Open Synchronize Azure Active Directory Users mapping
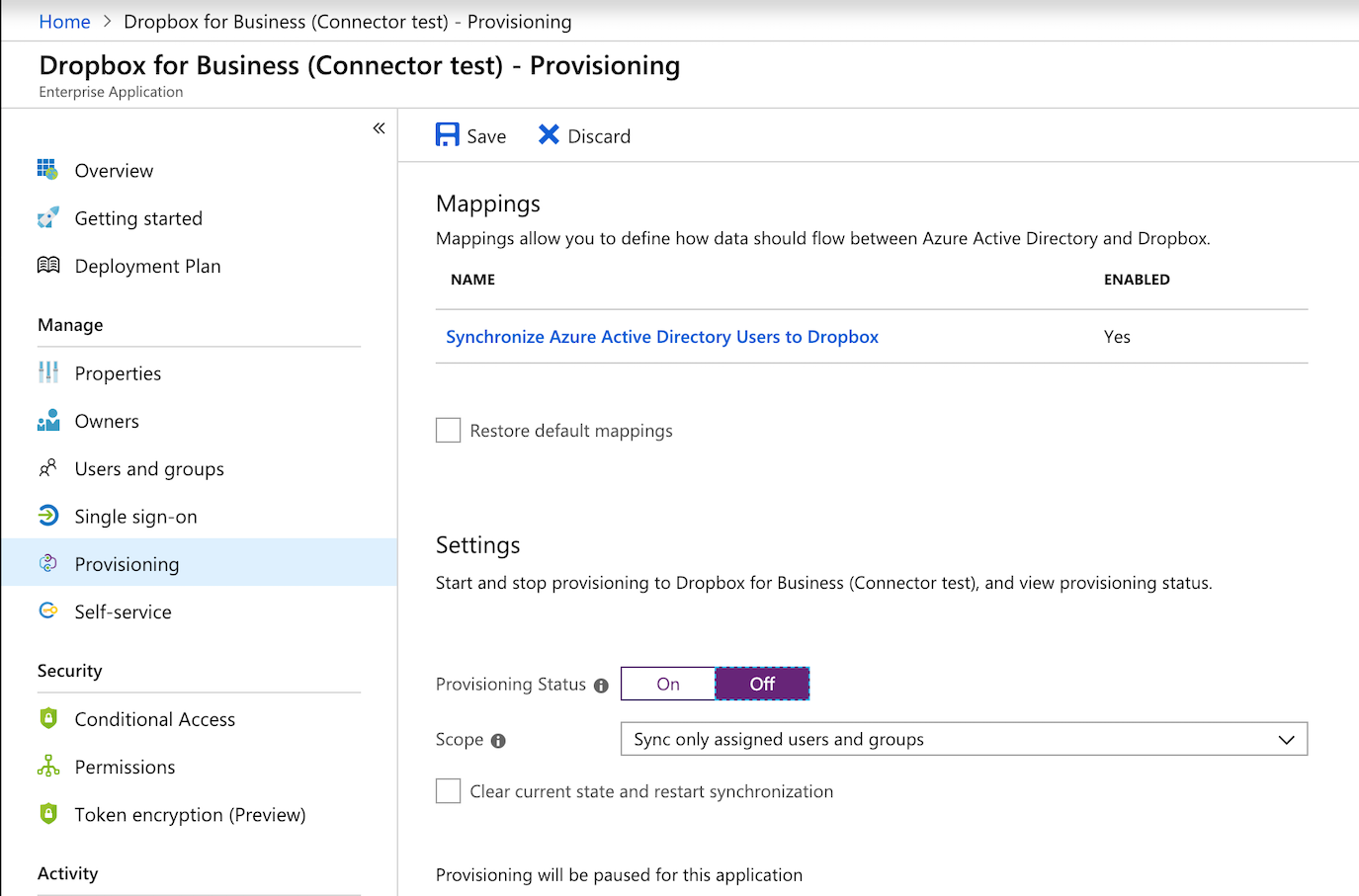 [661, 337]
